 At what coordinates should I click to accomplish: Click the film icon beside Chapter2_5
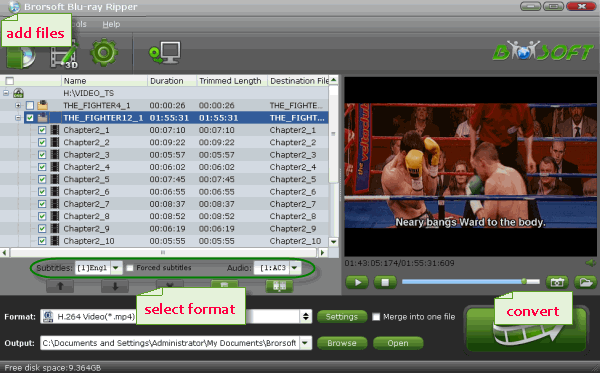[55, 179]
